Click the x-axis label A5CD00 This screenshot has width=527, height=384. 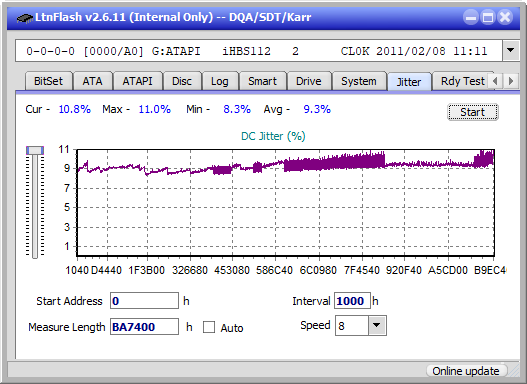(x=448, y=270)
